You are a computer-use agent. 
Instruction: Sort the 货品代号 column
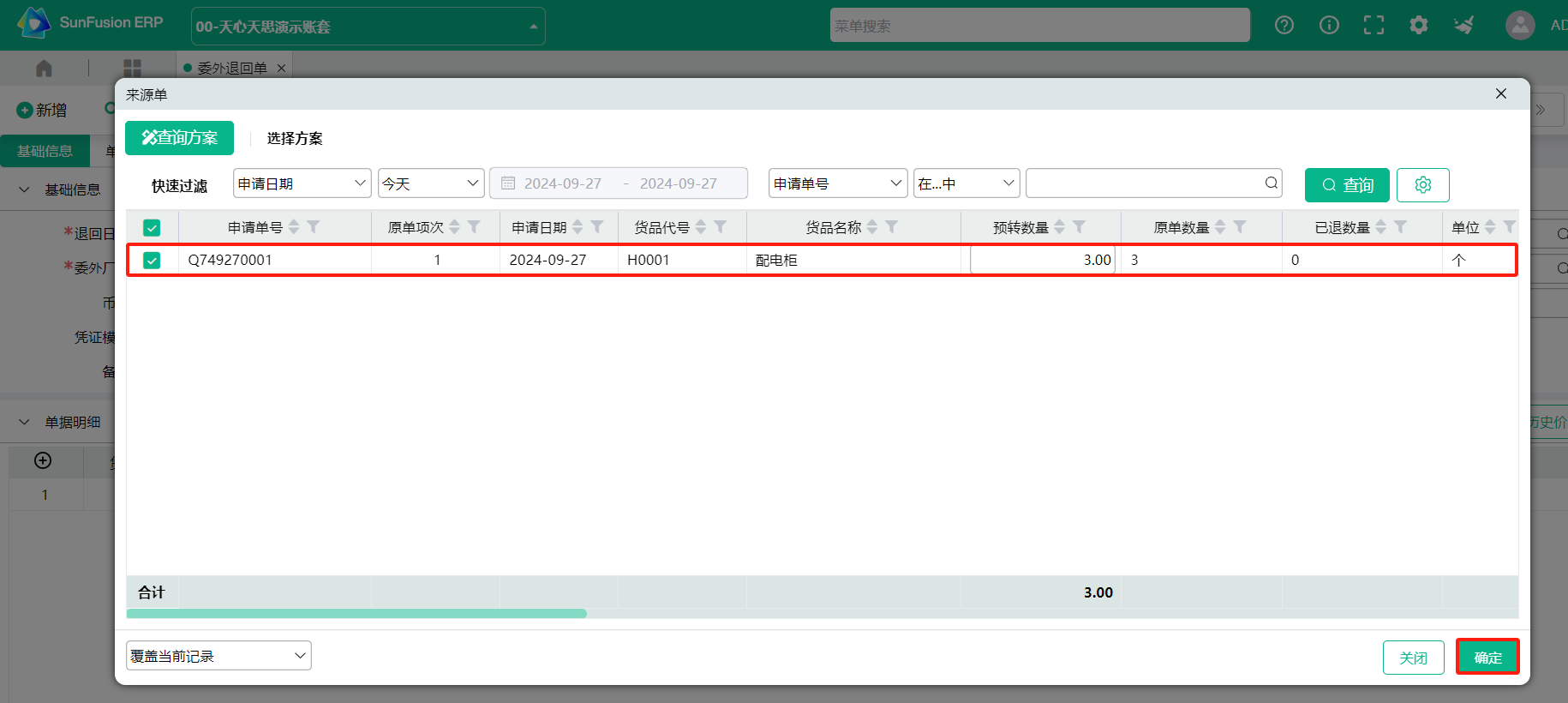(701, 226)
